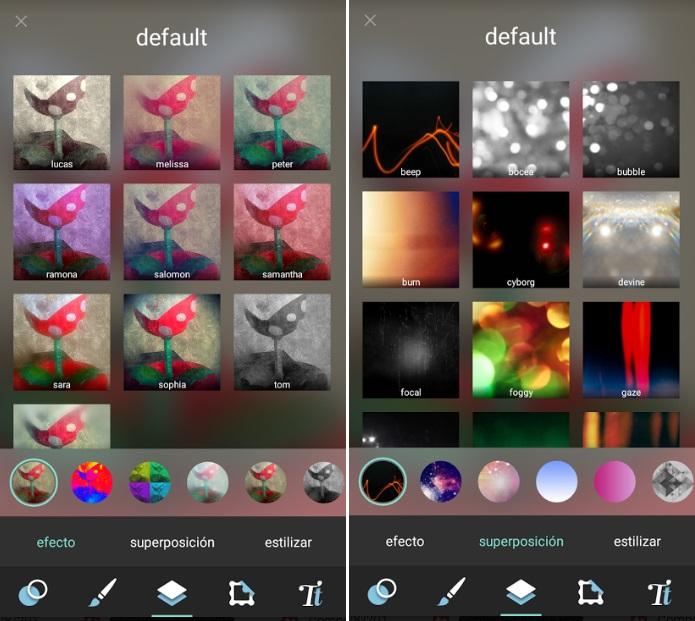Open adjustments circles tool, right screen
The width and height of the screenshot is (695, 621).
coord(382,592)
